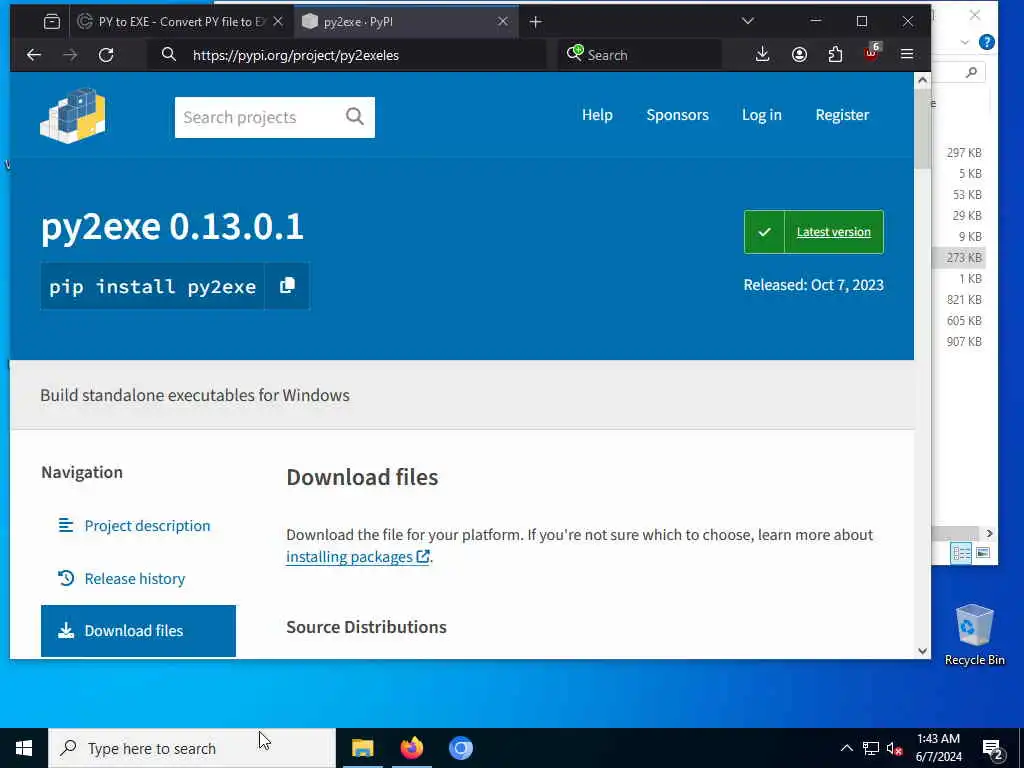The width and height of the screenshot is (1024, 768).
Task: Close the PY to EXE tab
Action: pos(278,22)
